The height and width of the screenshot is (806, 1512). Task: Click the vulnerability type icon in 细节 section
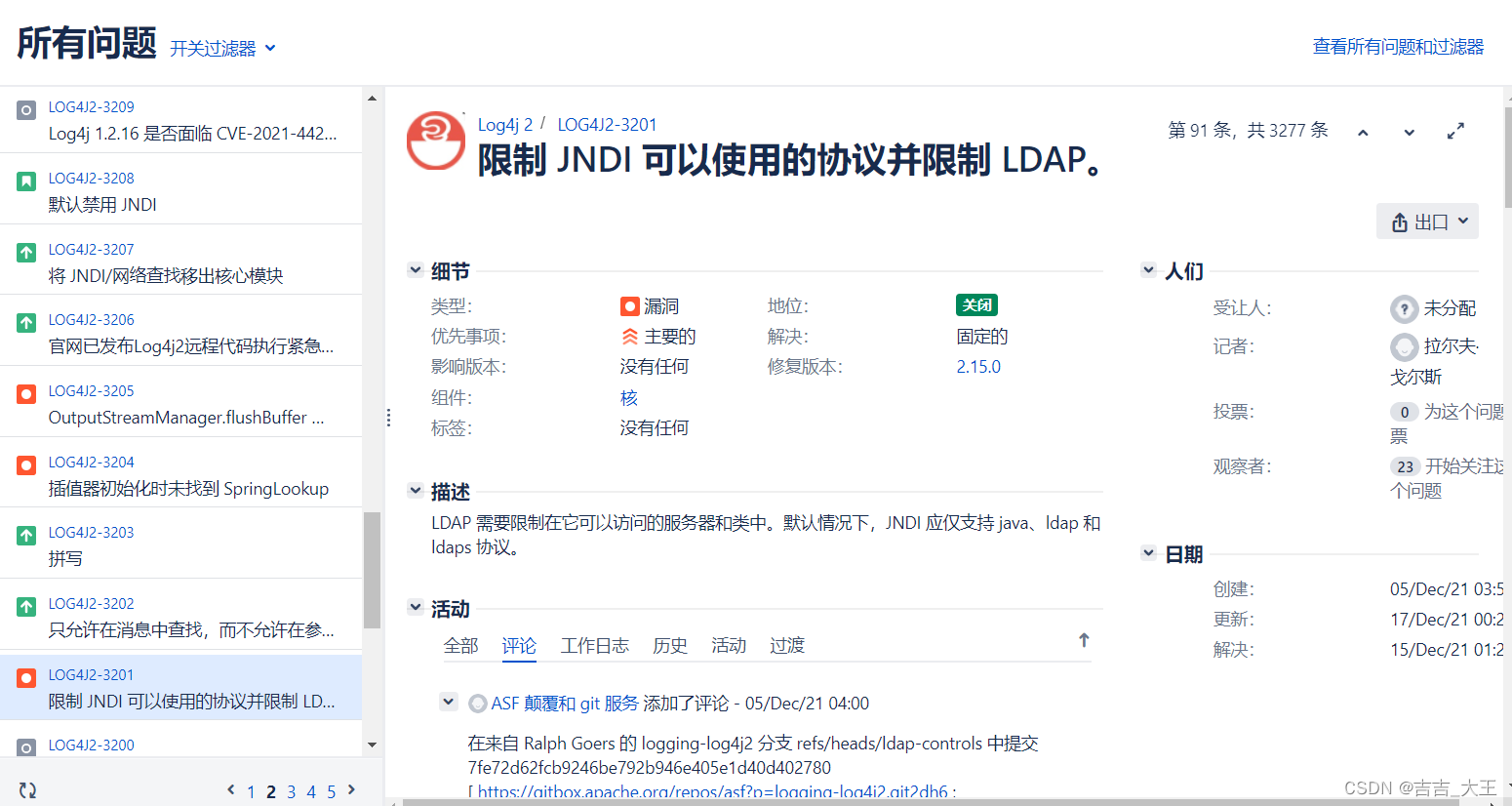click(629, 305)
